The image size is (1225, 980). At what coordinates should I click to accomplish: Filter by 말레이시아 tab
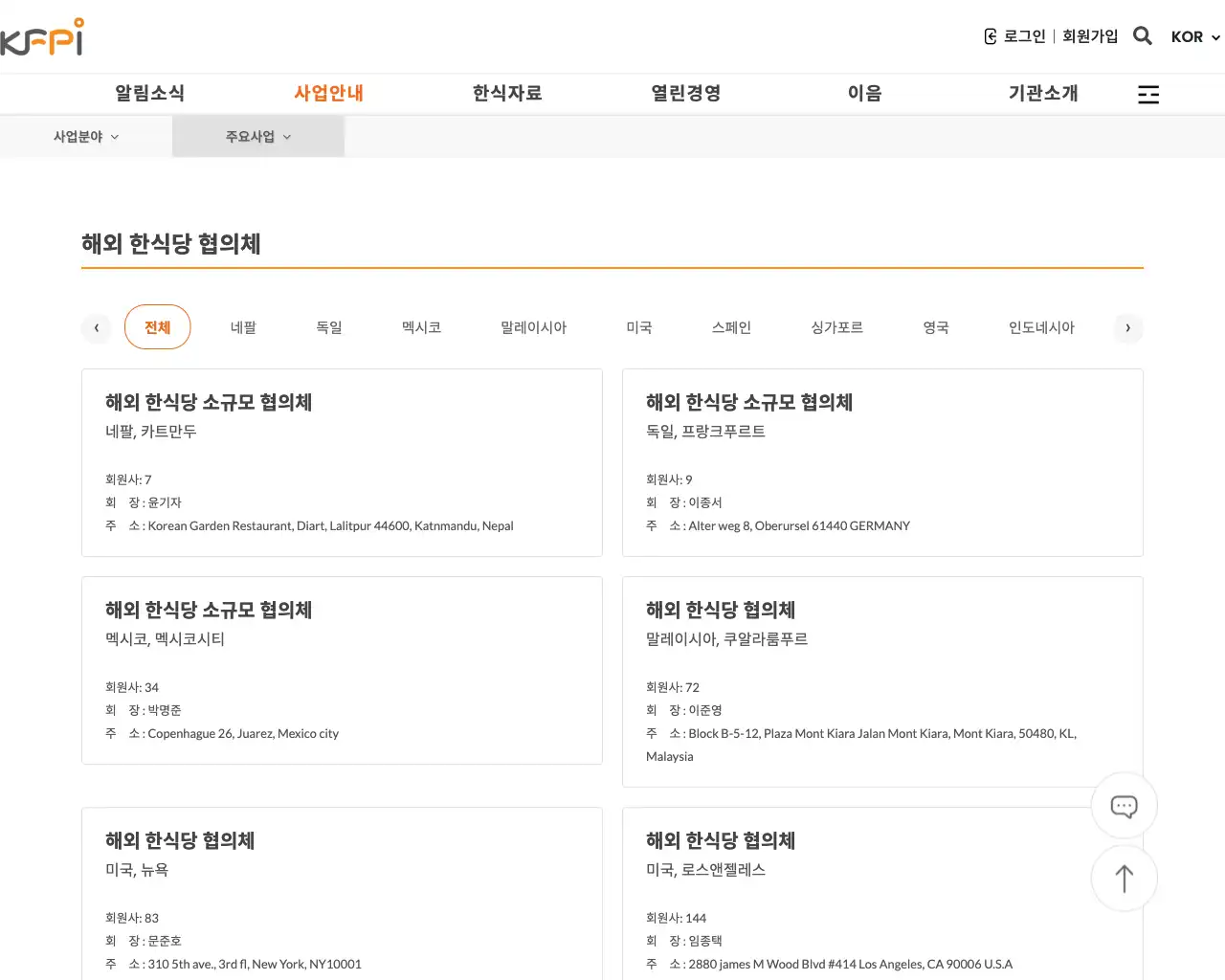(533, 327)
